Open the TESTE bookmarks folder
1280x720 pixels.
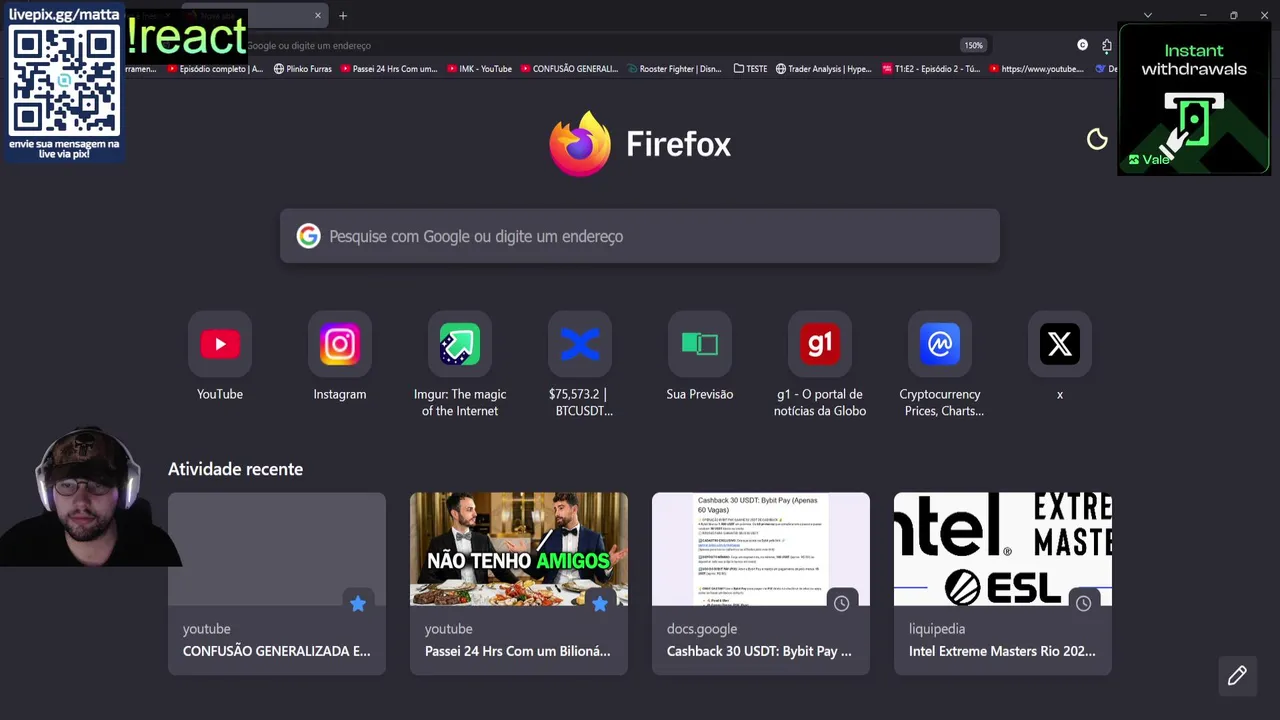(750, 69)
